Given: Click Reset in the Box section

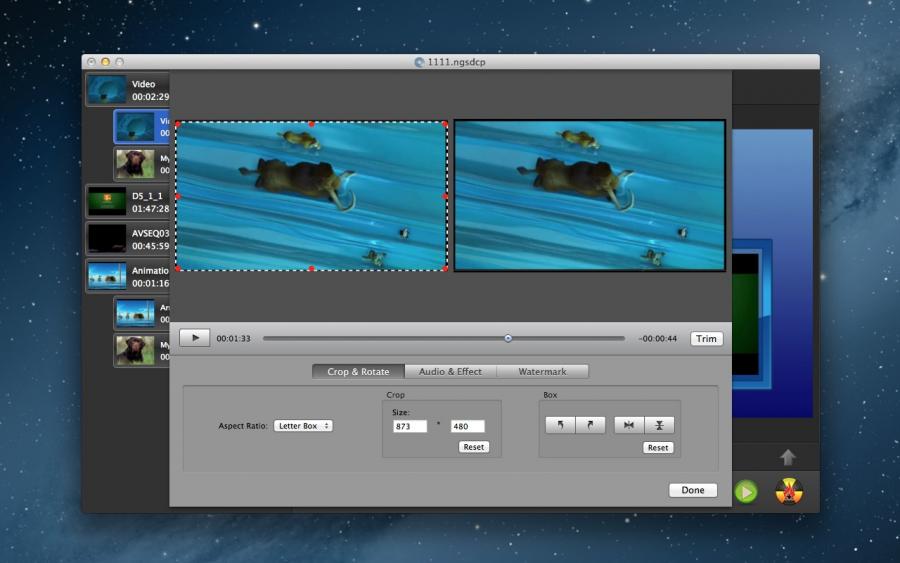Looking at the screenshot, I should tap(658, 448).
